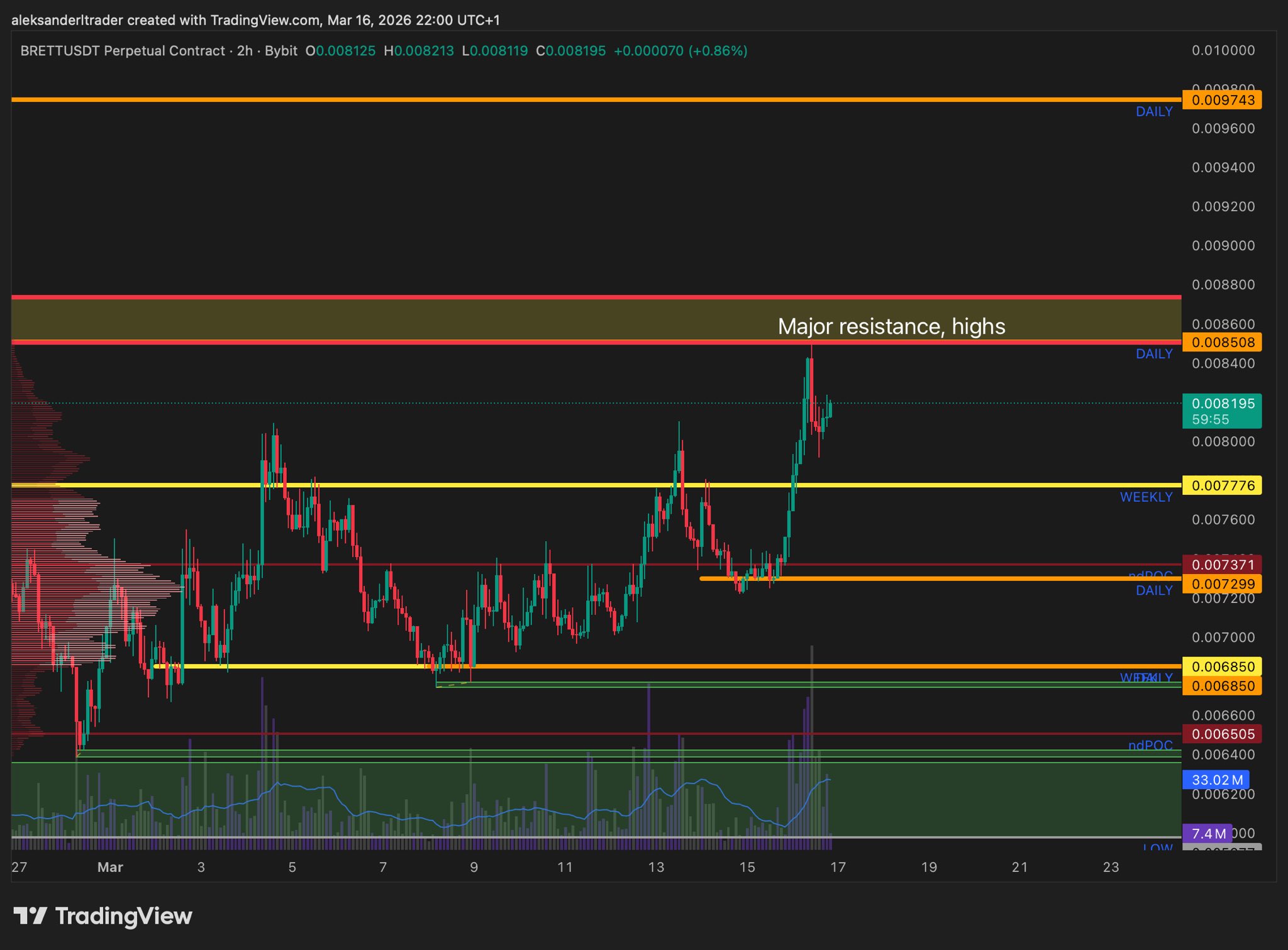Select the orange 0.008508 daily price label
The width and height of the screenshot is (1288, 950).
1222,343
